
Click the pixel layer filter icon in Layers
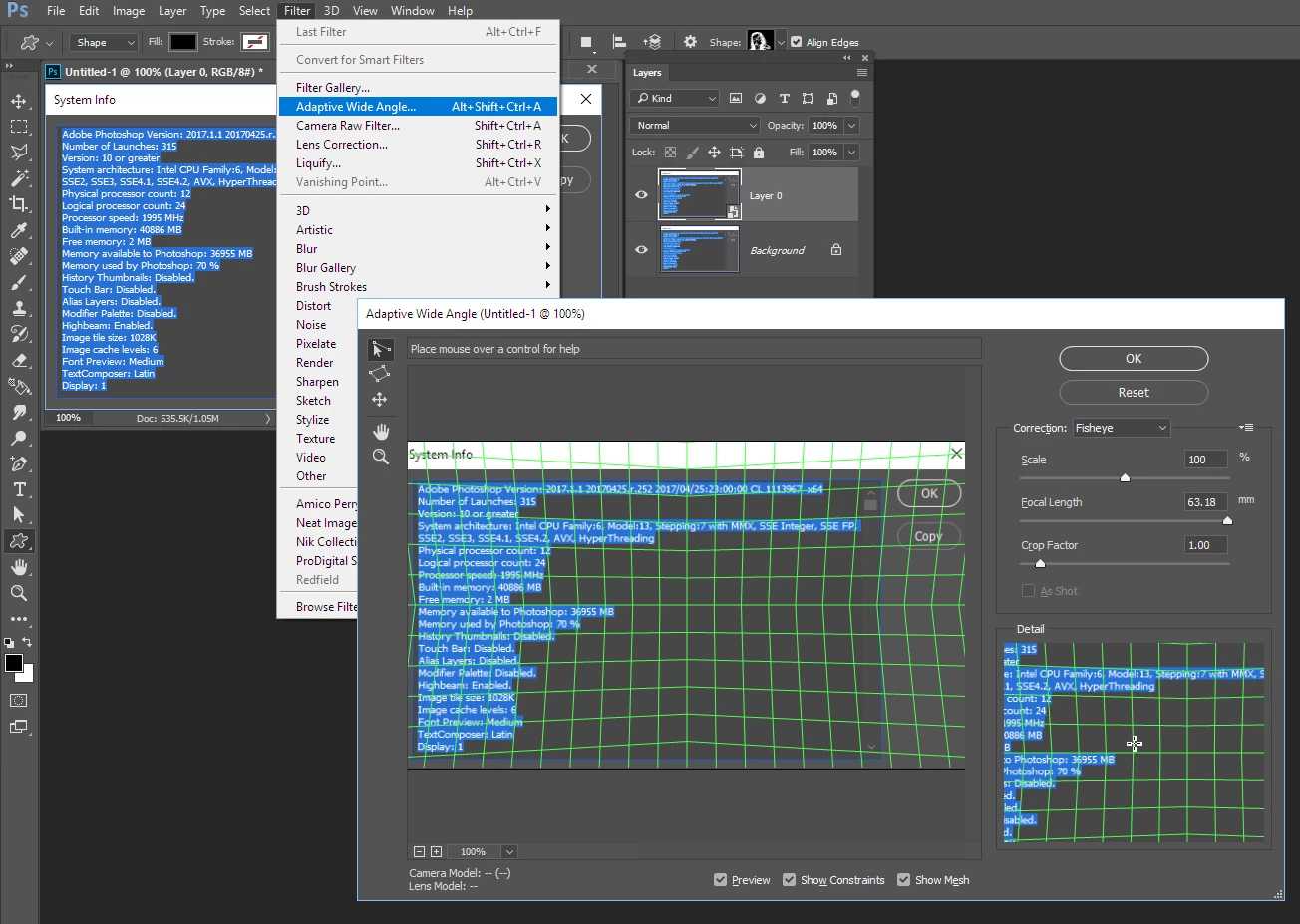pos(736,98)
